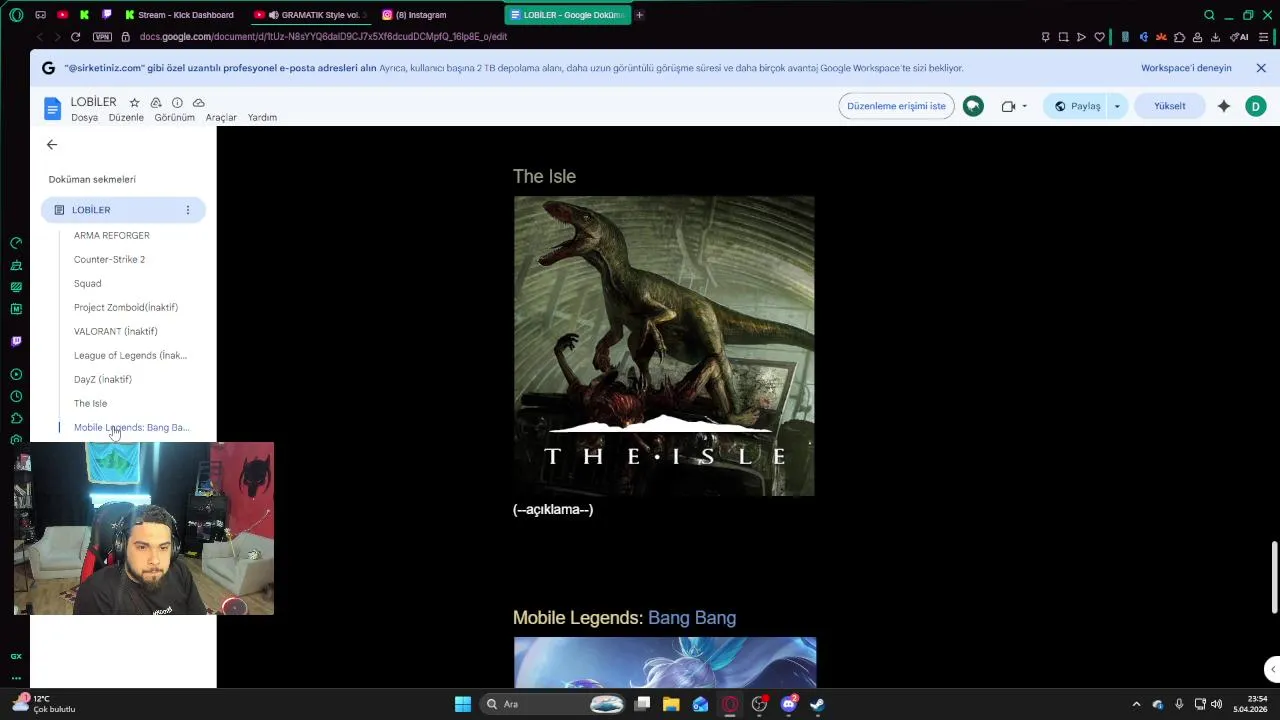The image size is (1280, 720).
Task: Click GX Corner icon in sidebar
Action: tap(16, 656)
